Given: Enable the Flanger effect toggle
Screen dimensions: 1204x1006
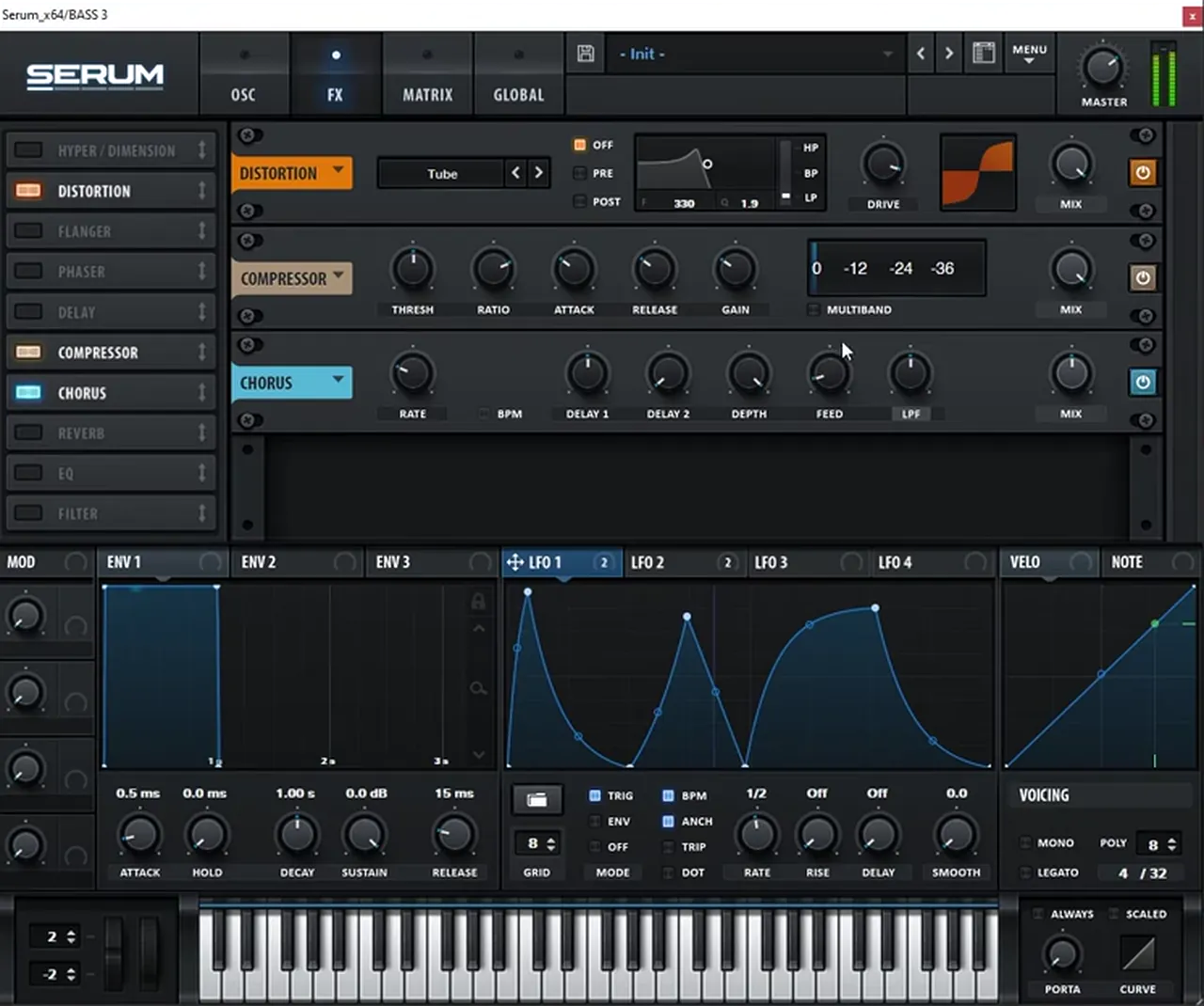Looking at the screenshot, I should 28,231.
